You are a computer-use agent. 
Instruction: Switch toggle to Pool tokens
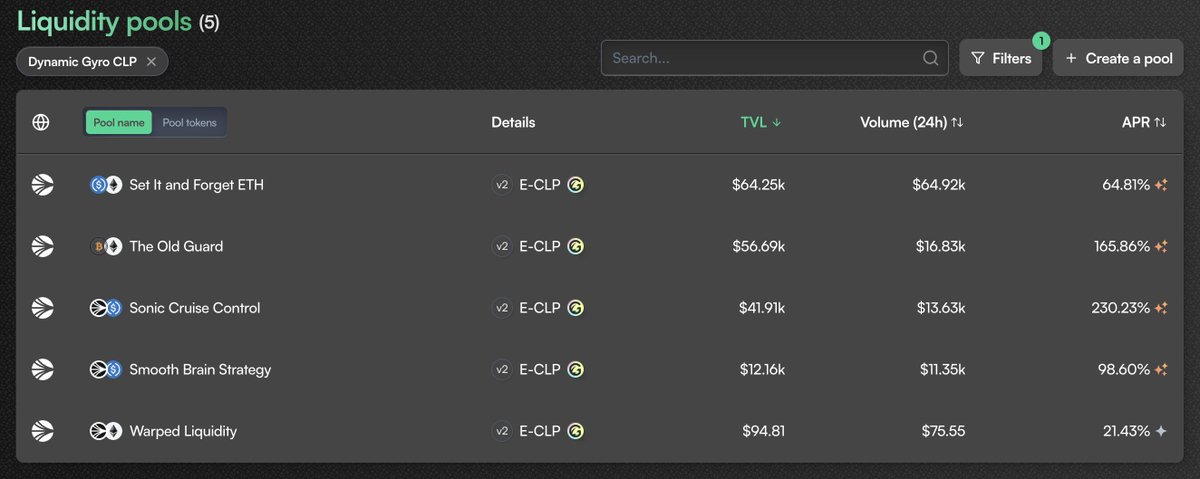(190, 123)
